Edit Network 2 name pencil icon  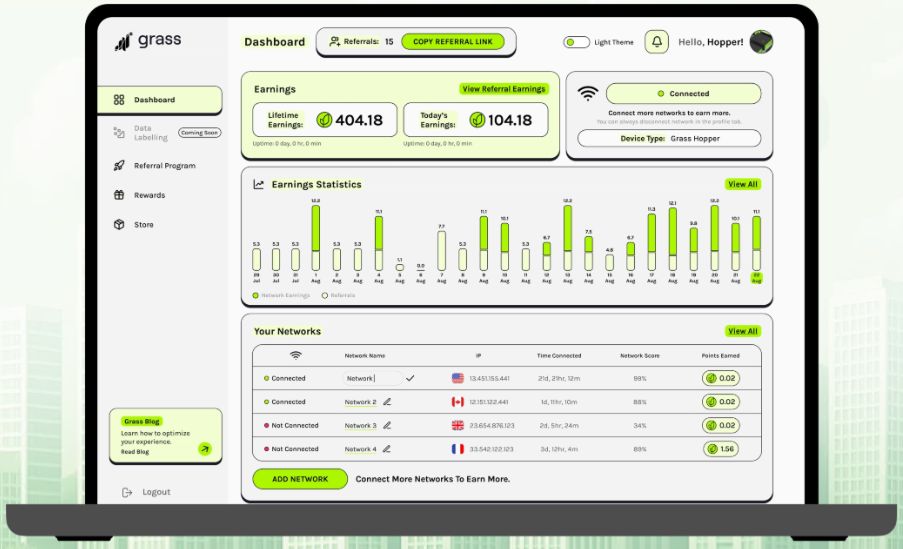point(387,402)
